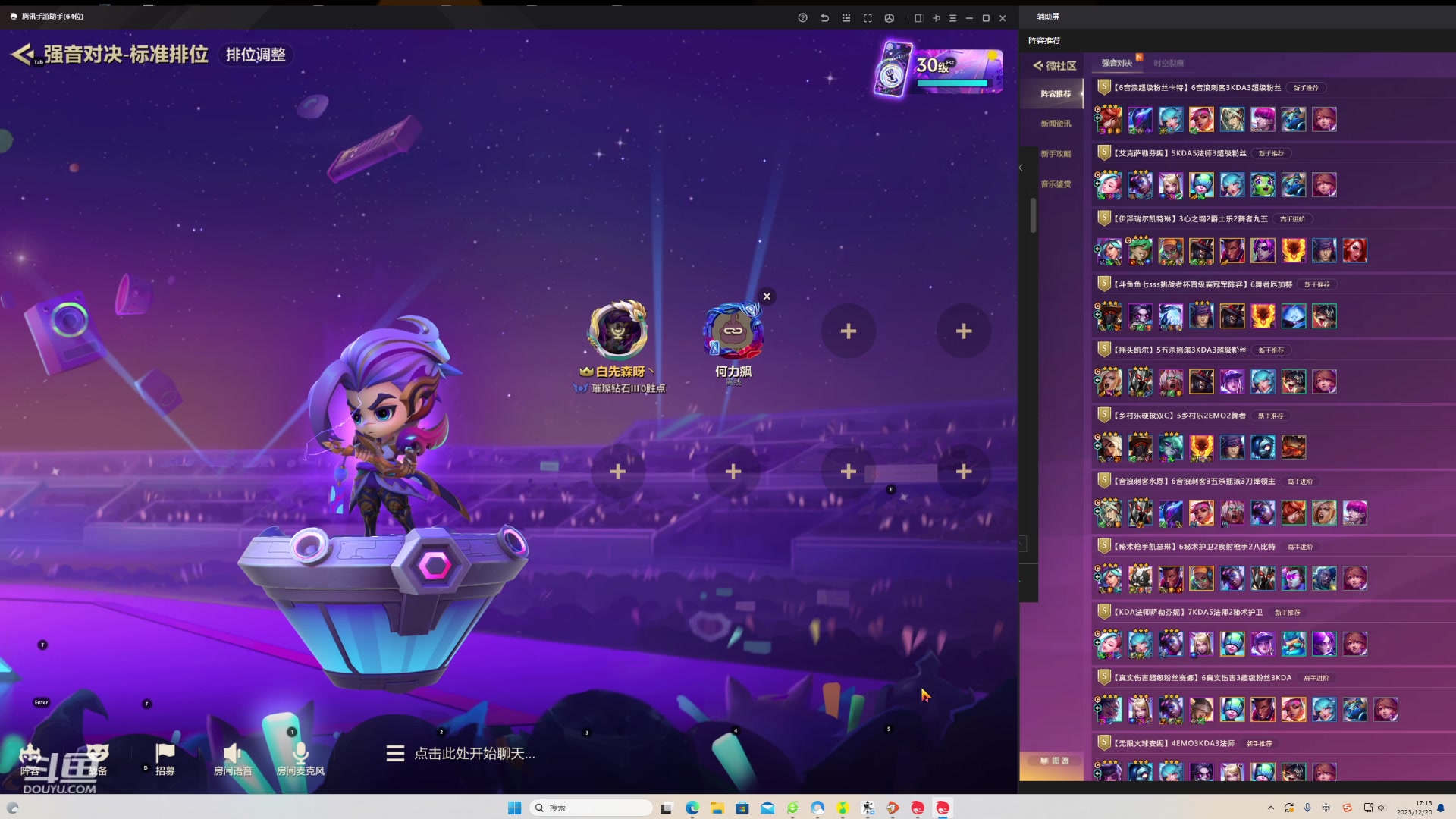The height and width of the screenshot is (819, 1456).
Task: Click last champion icon in 伊泽瑞尔凯特琳 lineup
Action: pos(1354,250)
